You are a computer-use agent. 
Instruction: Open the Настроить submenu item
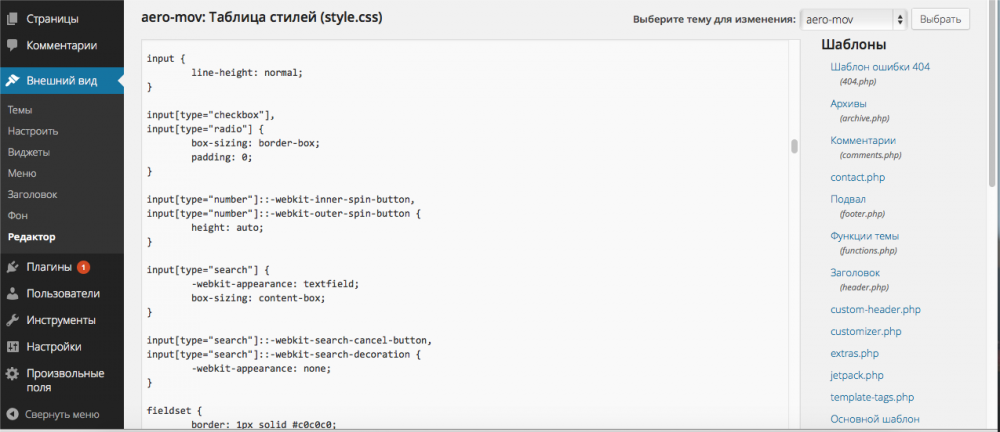[x=32, y=131]
